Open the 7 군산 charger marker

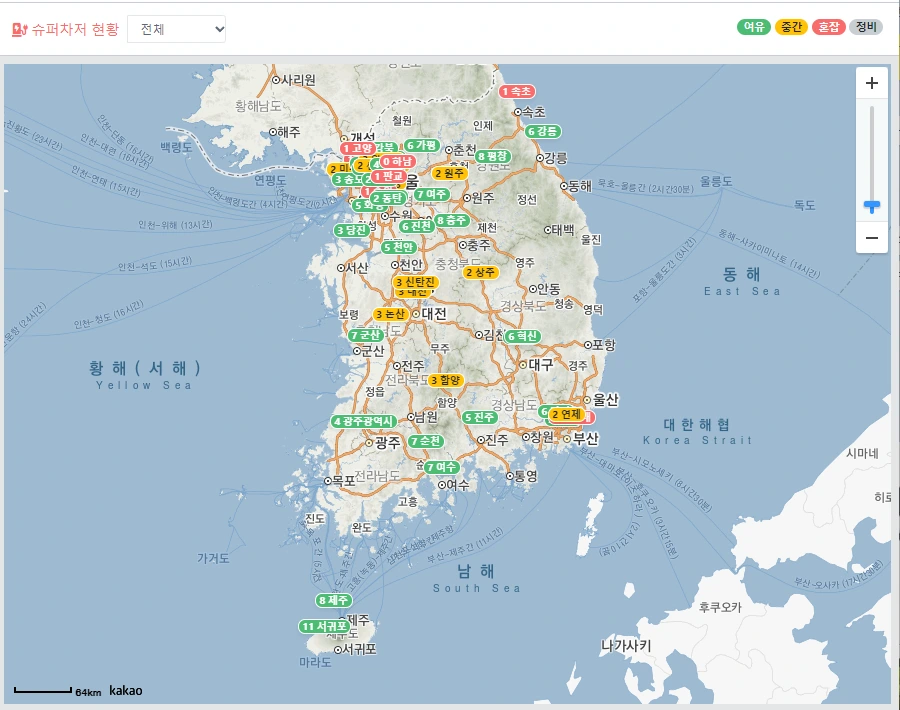[366, 335]
